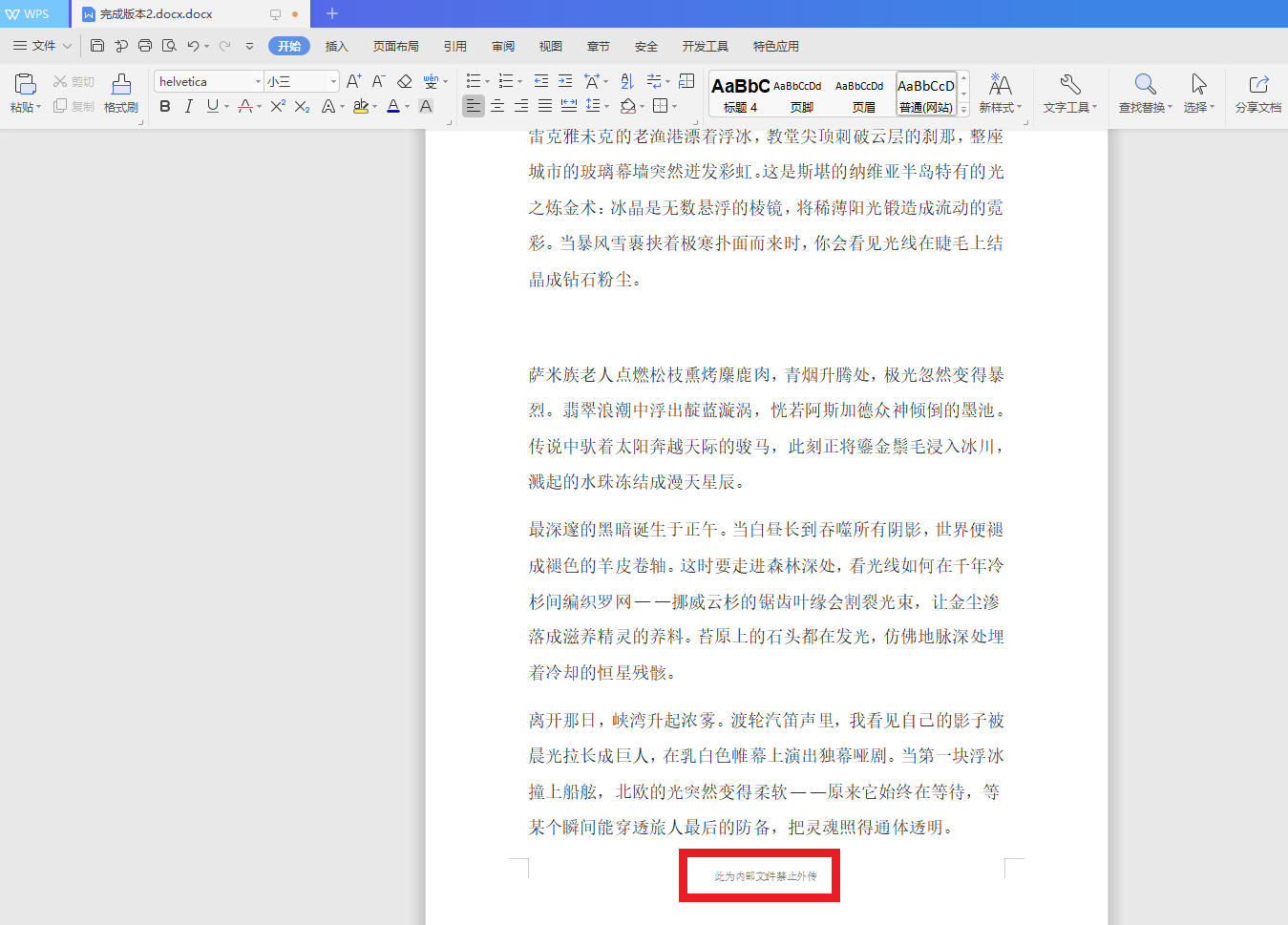Toggle italic formatting
1288x925 pixels.
pyautogui.click(x=187, y=106)
